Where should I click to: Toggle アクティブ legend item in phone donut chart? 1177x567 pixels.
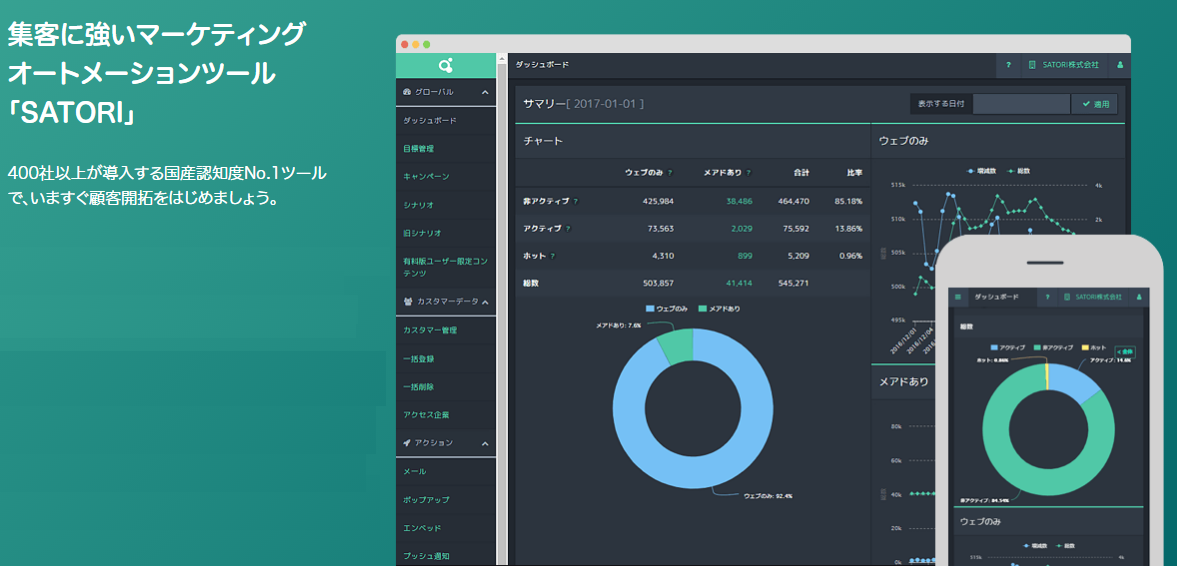click(x=1010, y=348)
